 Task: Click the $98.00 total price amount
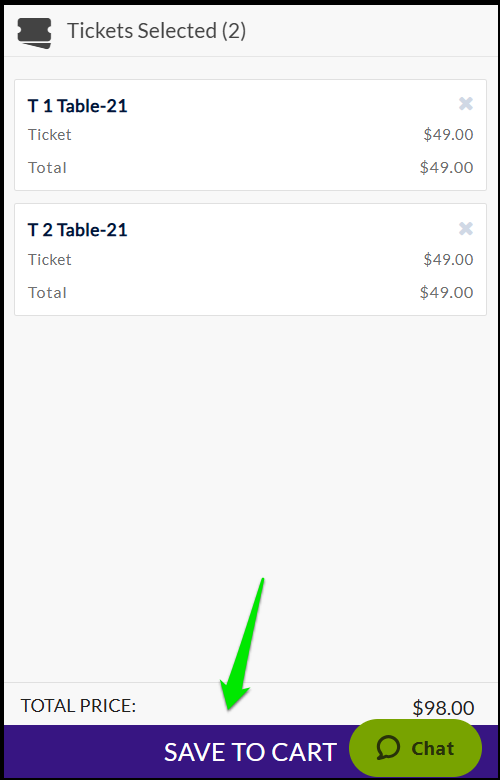[x=443, y=707]
